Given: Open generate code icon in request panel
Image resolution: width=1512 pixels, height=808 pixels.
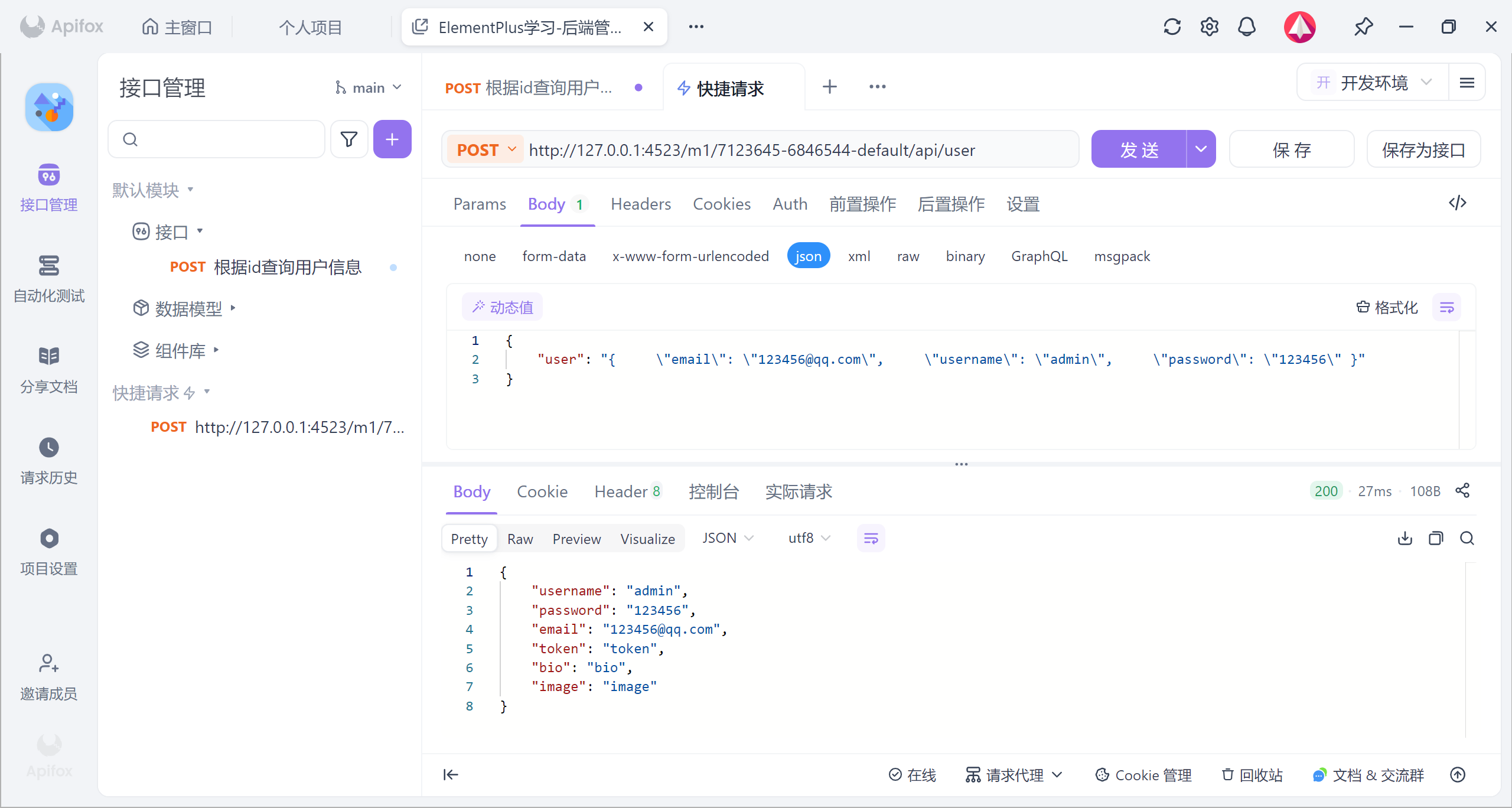Looking at the screenshot, I should pyautogui.click(x=1457, y=203).
